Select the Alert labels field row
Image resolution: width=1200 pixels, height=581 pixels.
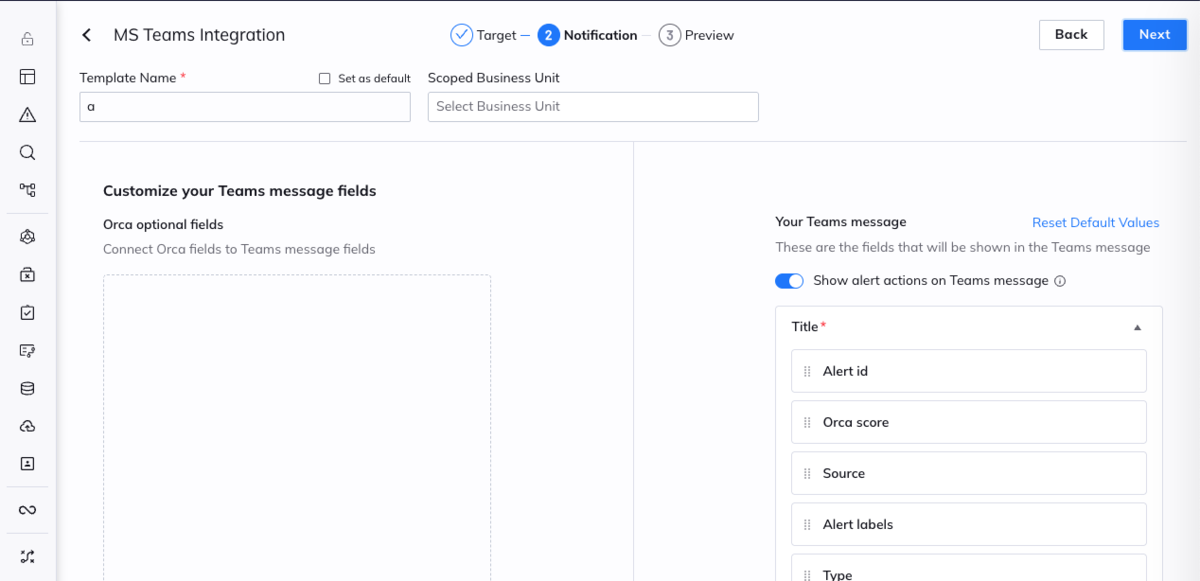pos(969,524)
